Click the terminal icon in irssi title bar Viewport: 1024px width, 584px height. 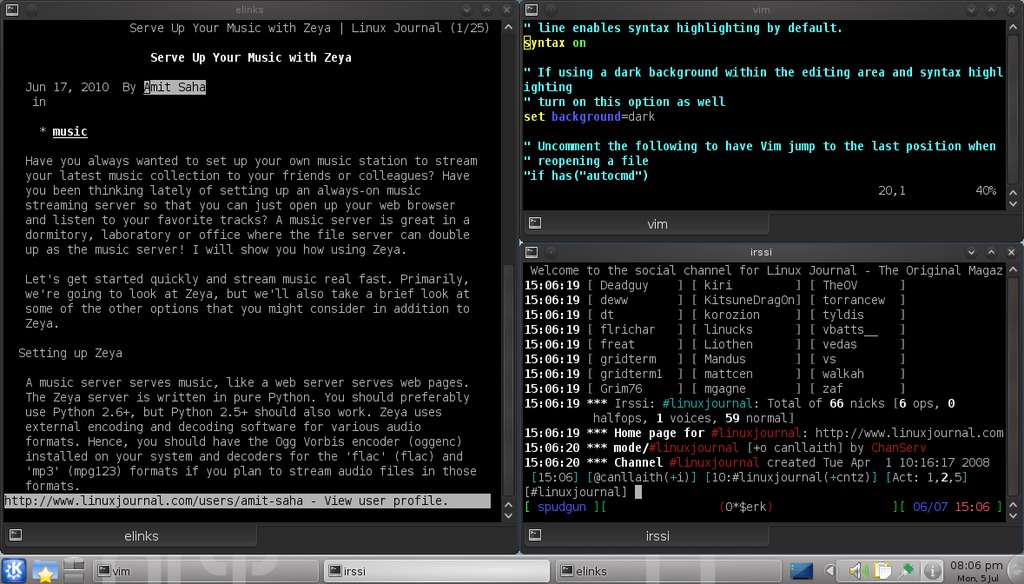[531, 252]
